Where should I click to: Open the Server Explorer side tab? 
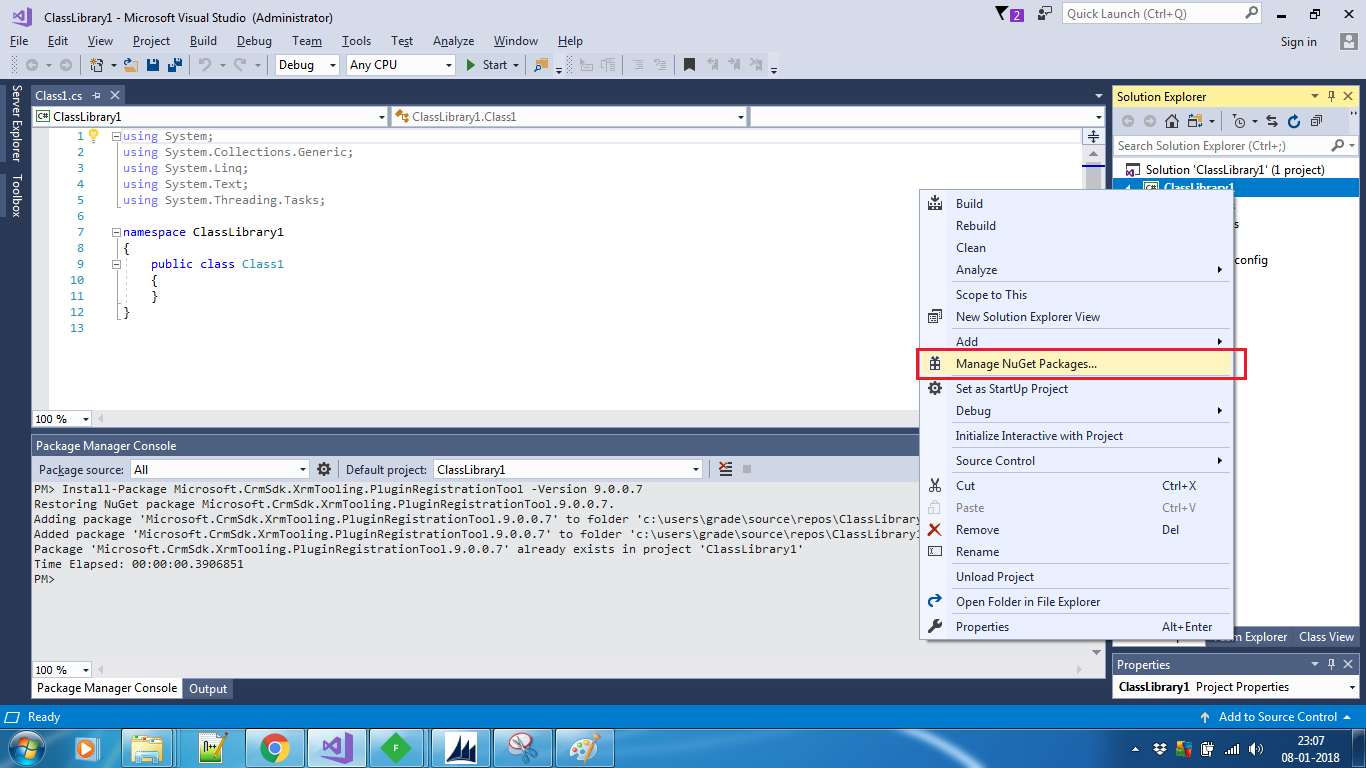coord(16,124)
